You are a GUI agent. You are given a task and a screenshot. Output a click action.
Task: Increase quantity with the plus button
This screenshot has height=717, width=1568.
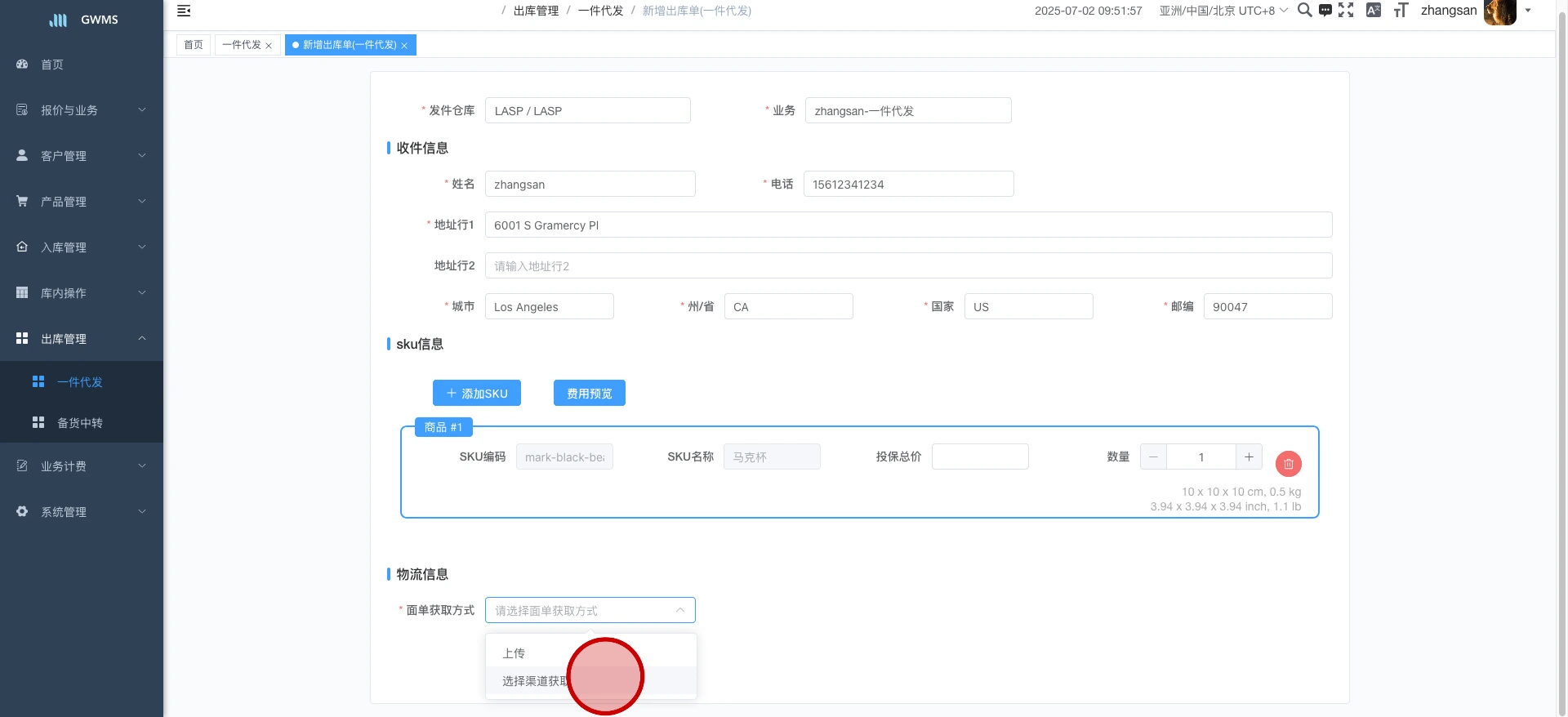[x=1249, y=457]
